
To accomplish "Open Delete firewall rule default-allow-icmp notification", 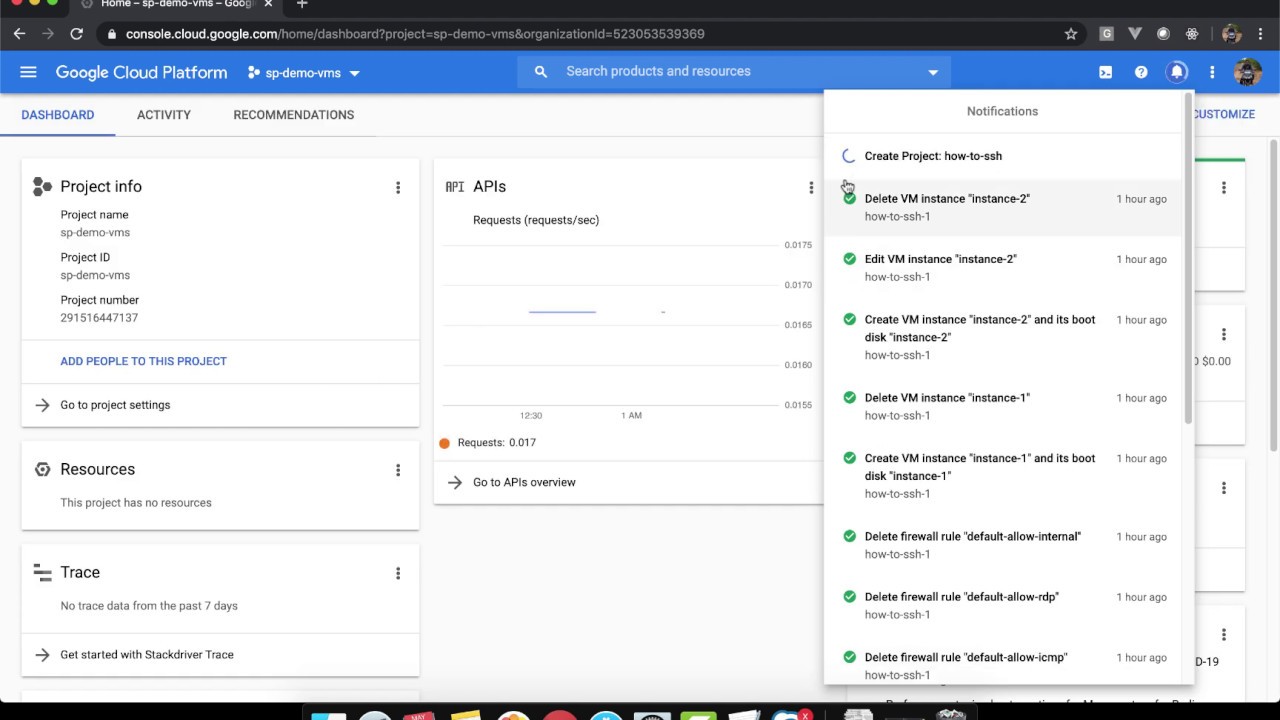I will (1003, 666).
